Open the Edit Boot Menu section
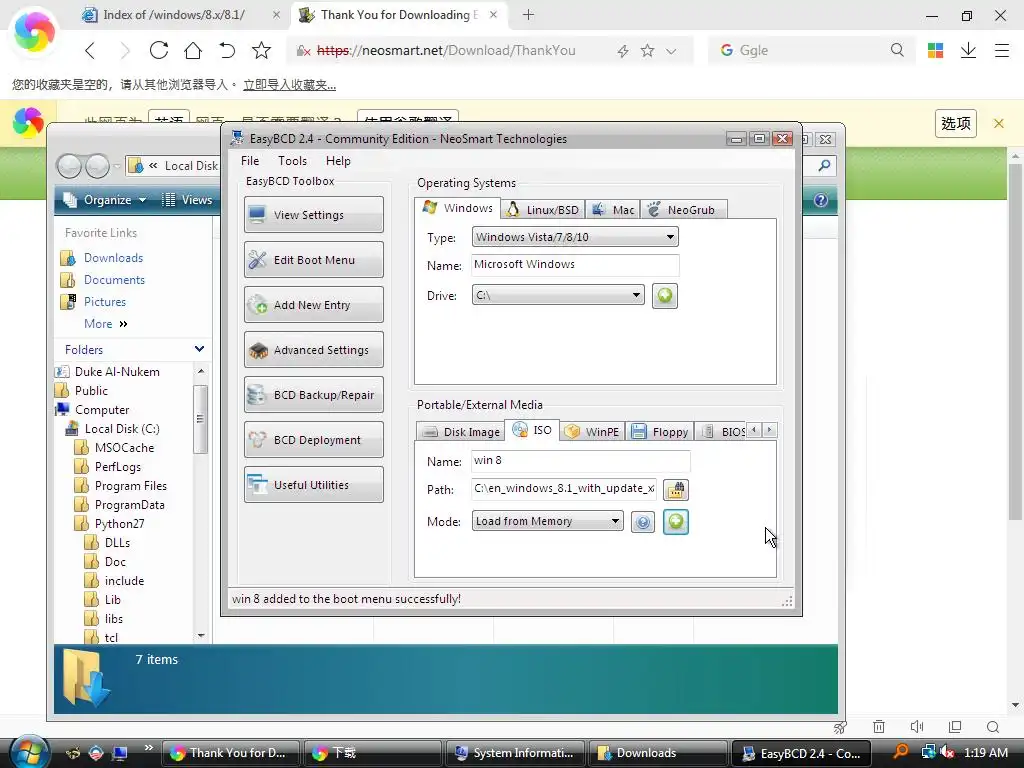 click(313, 260)
